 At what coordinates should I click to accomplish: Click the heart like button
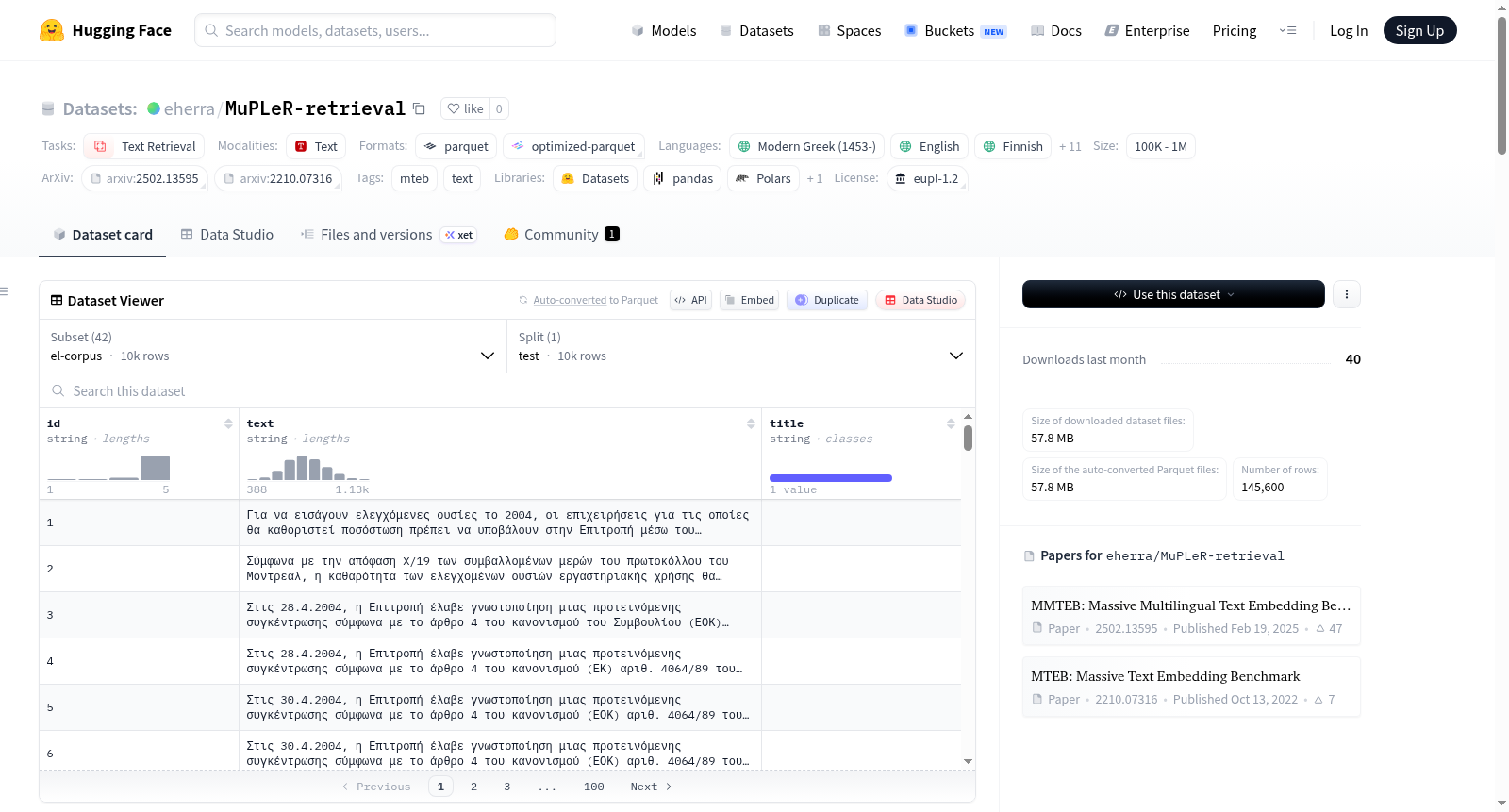pyautogui.click(x=465, y=108)
